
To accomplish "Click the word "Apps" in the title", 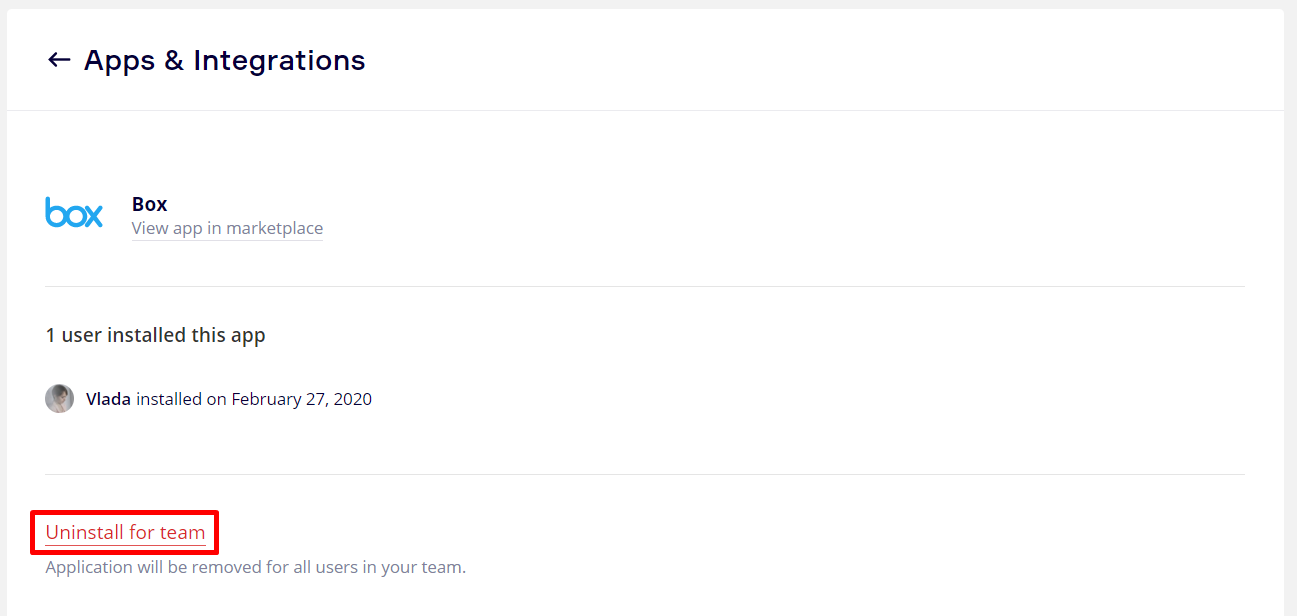I will pyautogui.click(x=120, y=60).
